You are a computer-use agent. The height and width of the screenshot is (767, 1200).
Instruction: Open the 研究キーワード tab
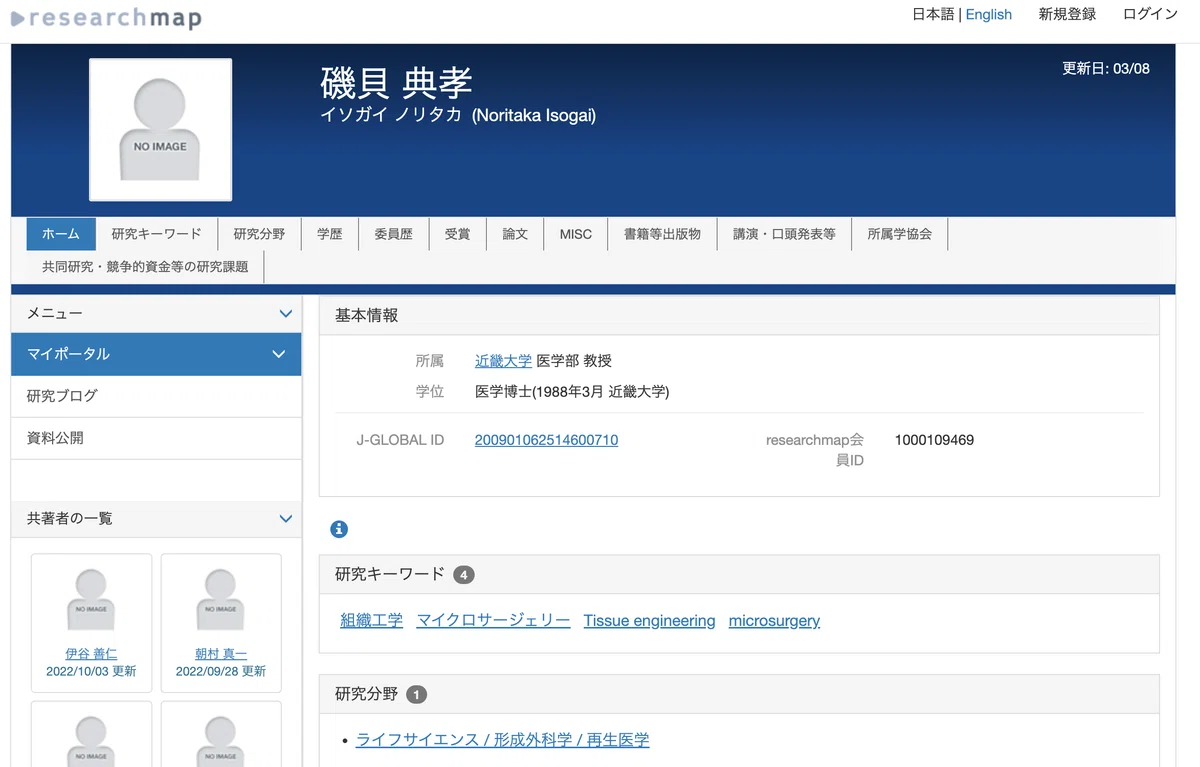coord(157,234)
